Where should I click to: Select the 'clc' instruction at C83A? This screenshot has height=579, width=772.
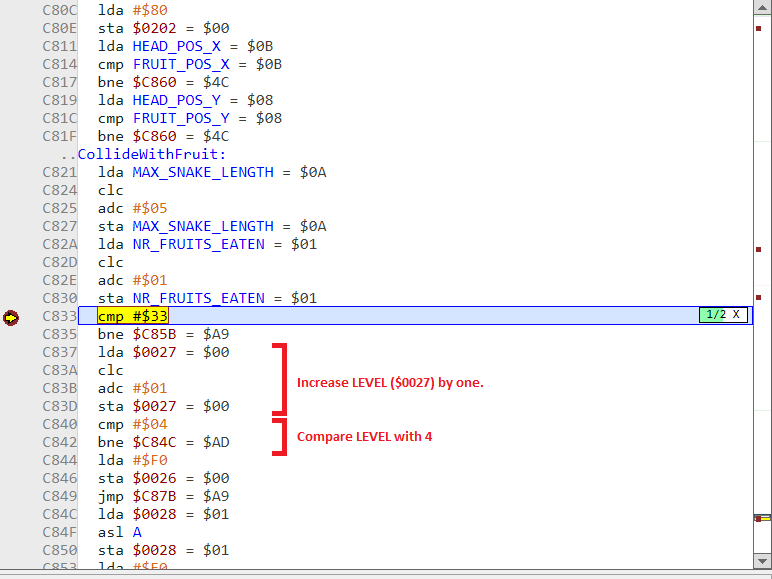click(x=110, y=370)
